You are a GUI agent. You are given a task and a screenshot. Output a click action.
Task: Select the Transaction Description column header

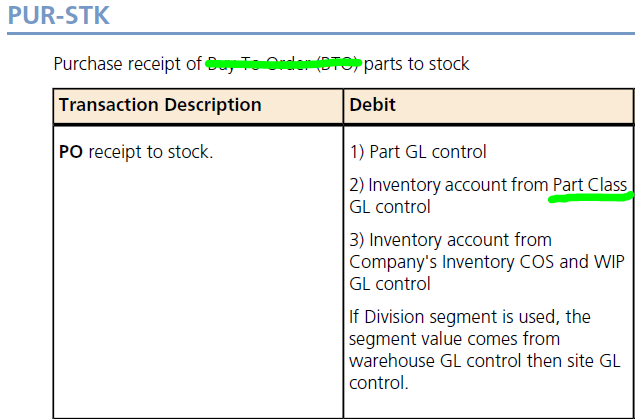(x=160, y=105)
